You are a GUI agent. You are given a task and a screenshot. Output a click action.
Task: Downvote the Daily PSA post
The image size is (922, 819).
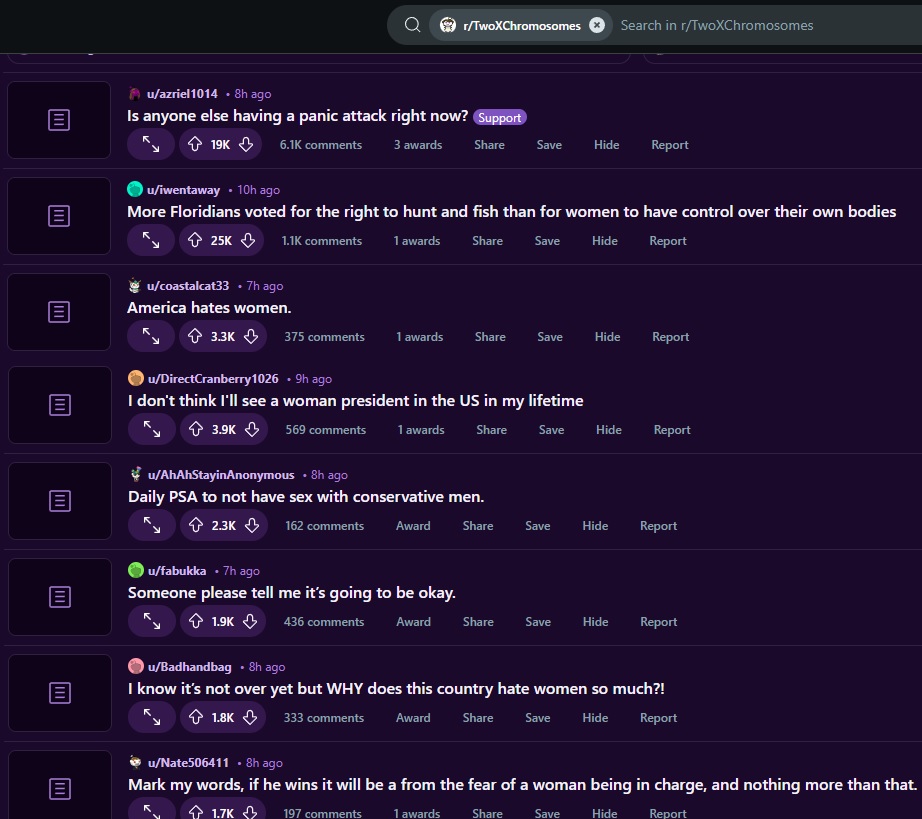click(x=252, y=525)
